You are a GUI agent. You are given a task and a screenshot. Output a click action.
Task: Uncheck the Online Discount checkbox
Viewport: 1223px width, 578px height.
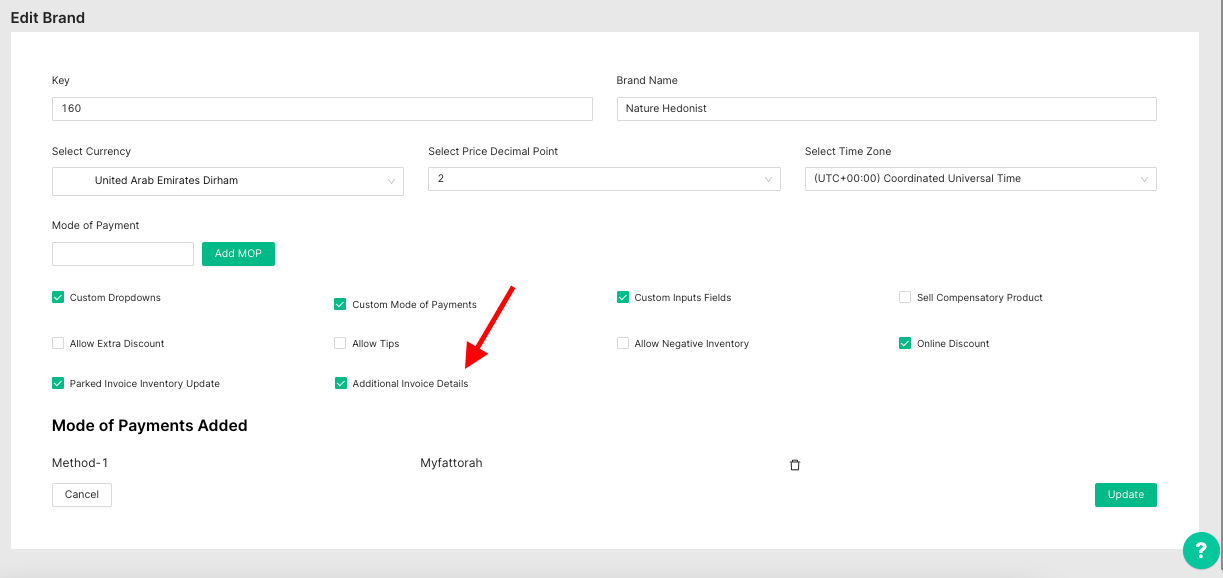pyautogui.click(x=905, y=343)
